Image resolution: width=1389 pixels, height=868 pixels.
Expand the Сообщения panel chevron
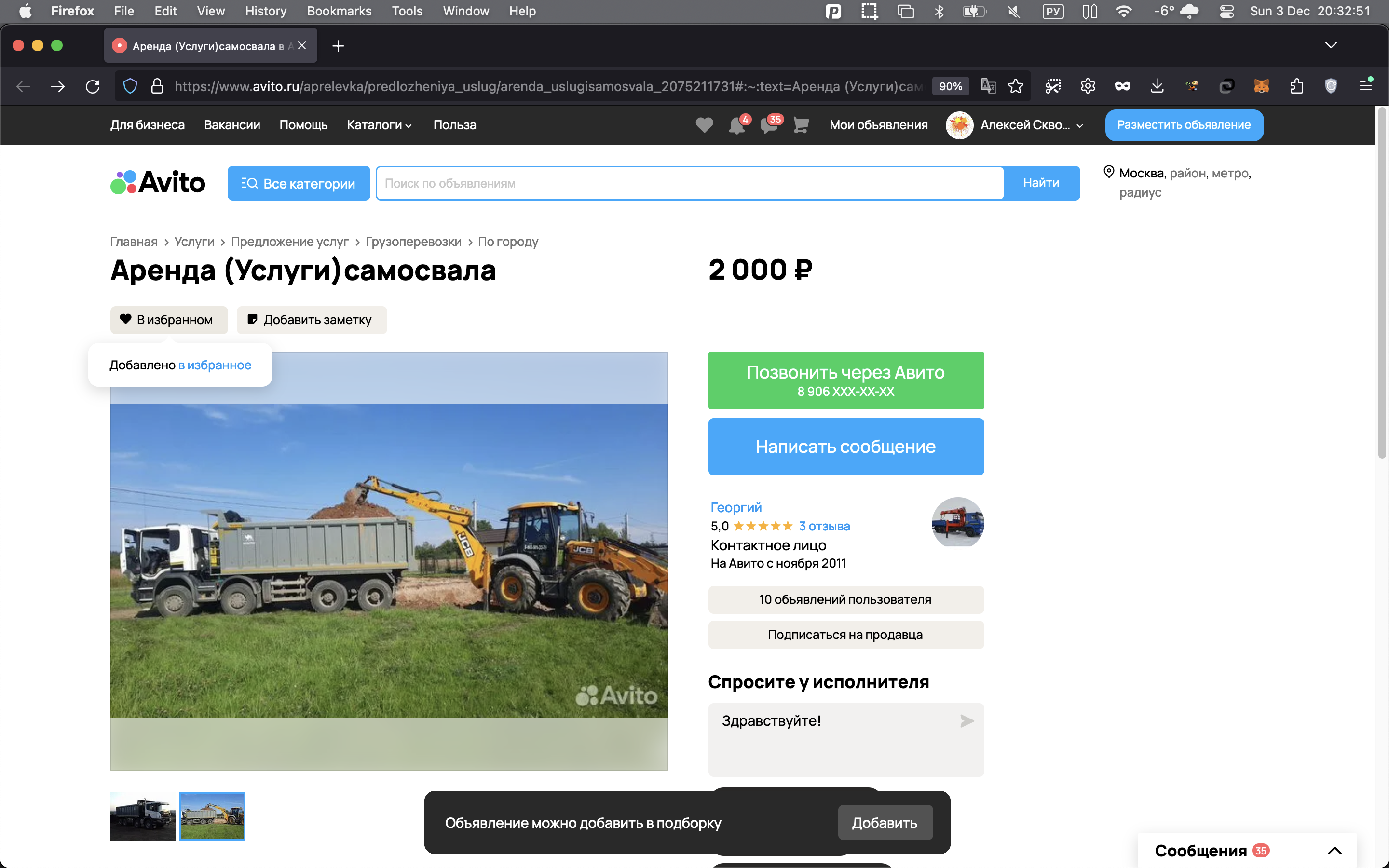click(x=1335, y=850)
